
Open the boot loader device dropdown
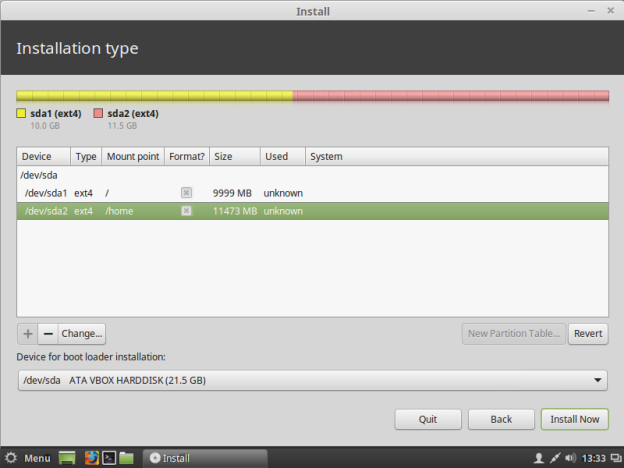312,380
